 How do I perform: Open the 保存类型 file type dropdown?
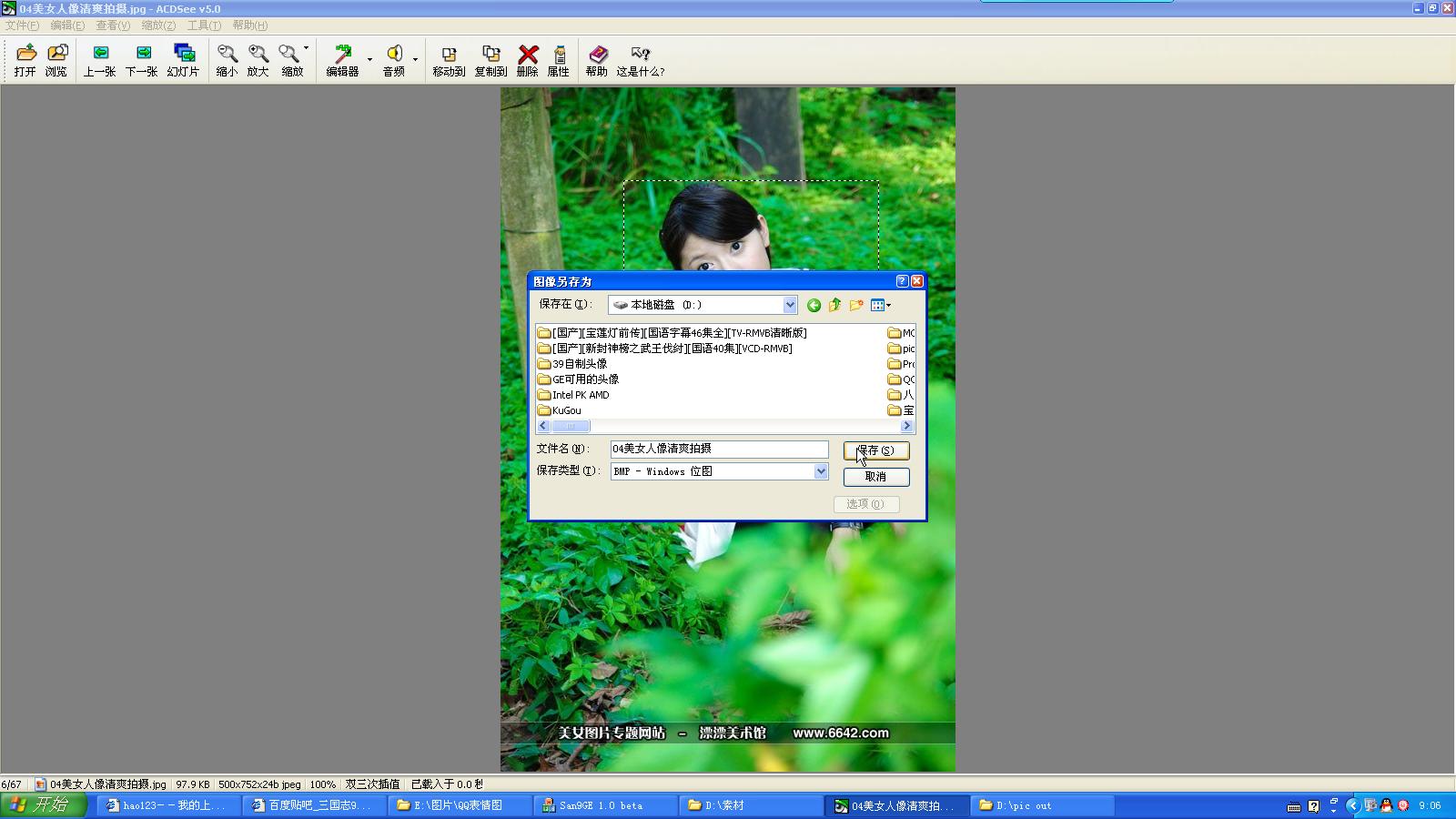[x=820, y=471]
